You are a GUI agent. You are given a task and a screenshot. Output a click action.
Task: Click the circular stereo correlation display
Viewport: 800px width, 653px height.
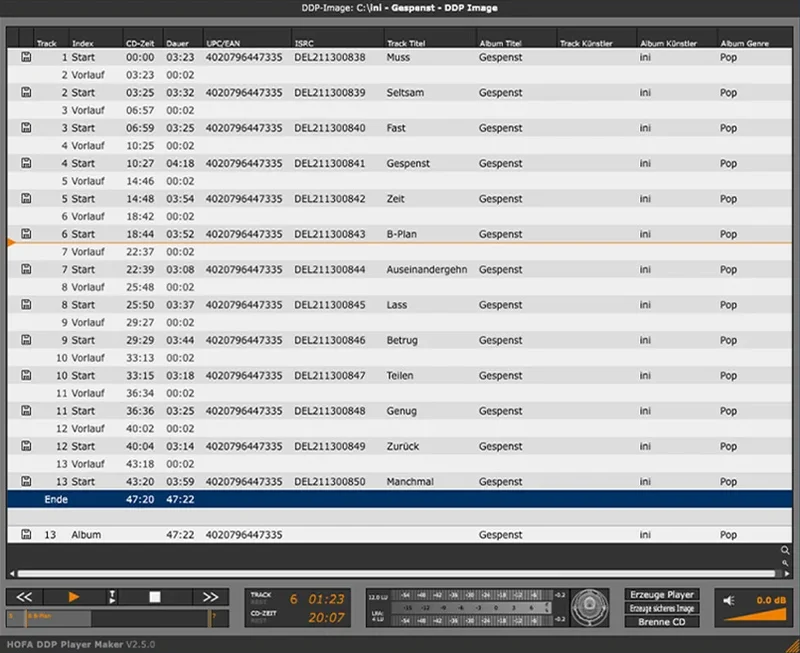[590, 608]
